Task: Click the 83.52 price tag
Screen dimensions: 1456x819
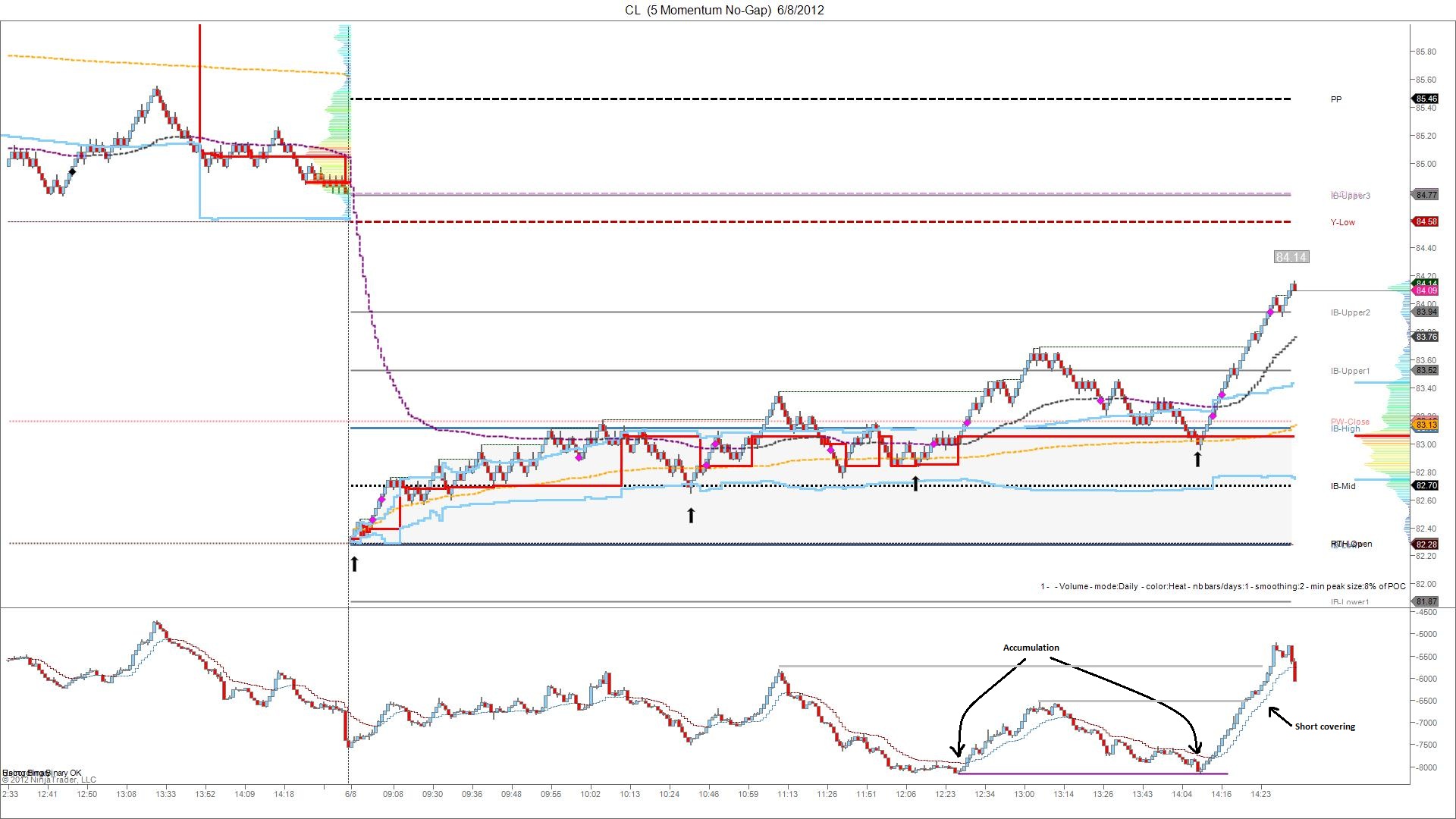Action: [x=1425, y=370]
